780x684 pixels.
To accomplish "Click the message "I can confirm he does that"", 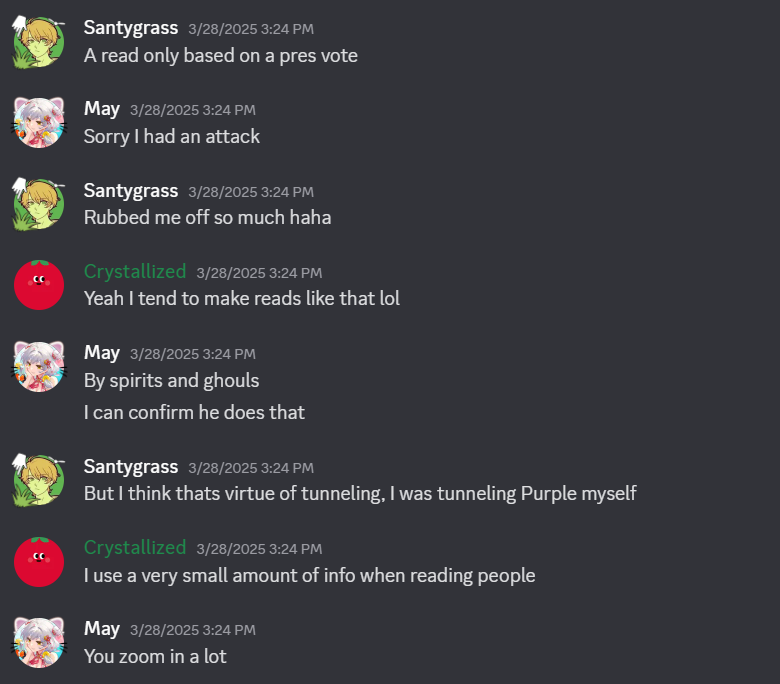I will (x=194, y=412).
